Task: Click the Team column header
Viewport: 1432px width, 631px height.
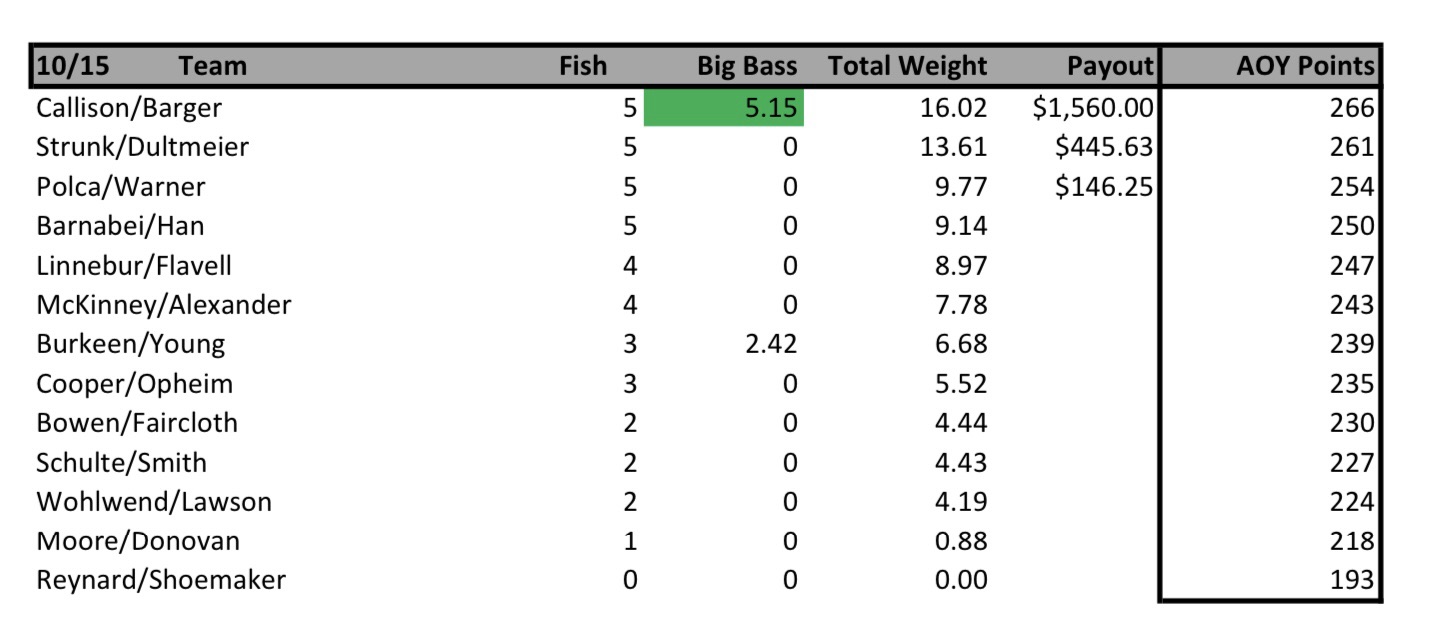Action: tap(212, 67)
